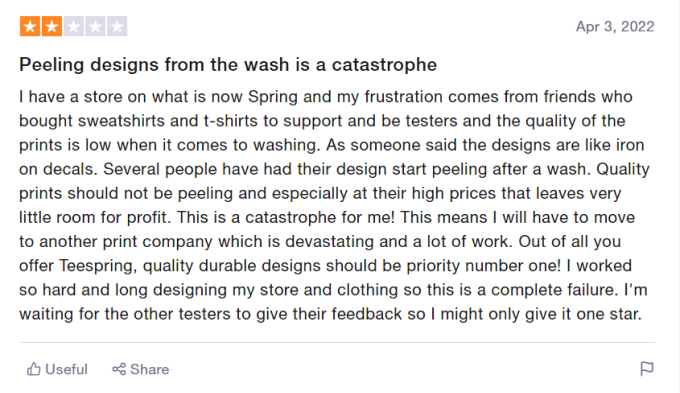Image resolution: width=680 pixels, height=393 pixels.
Task: Select the third grey rating star
Action: pyautogui.click(x=74, y=26)
